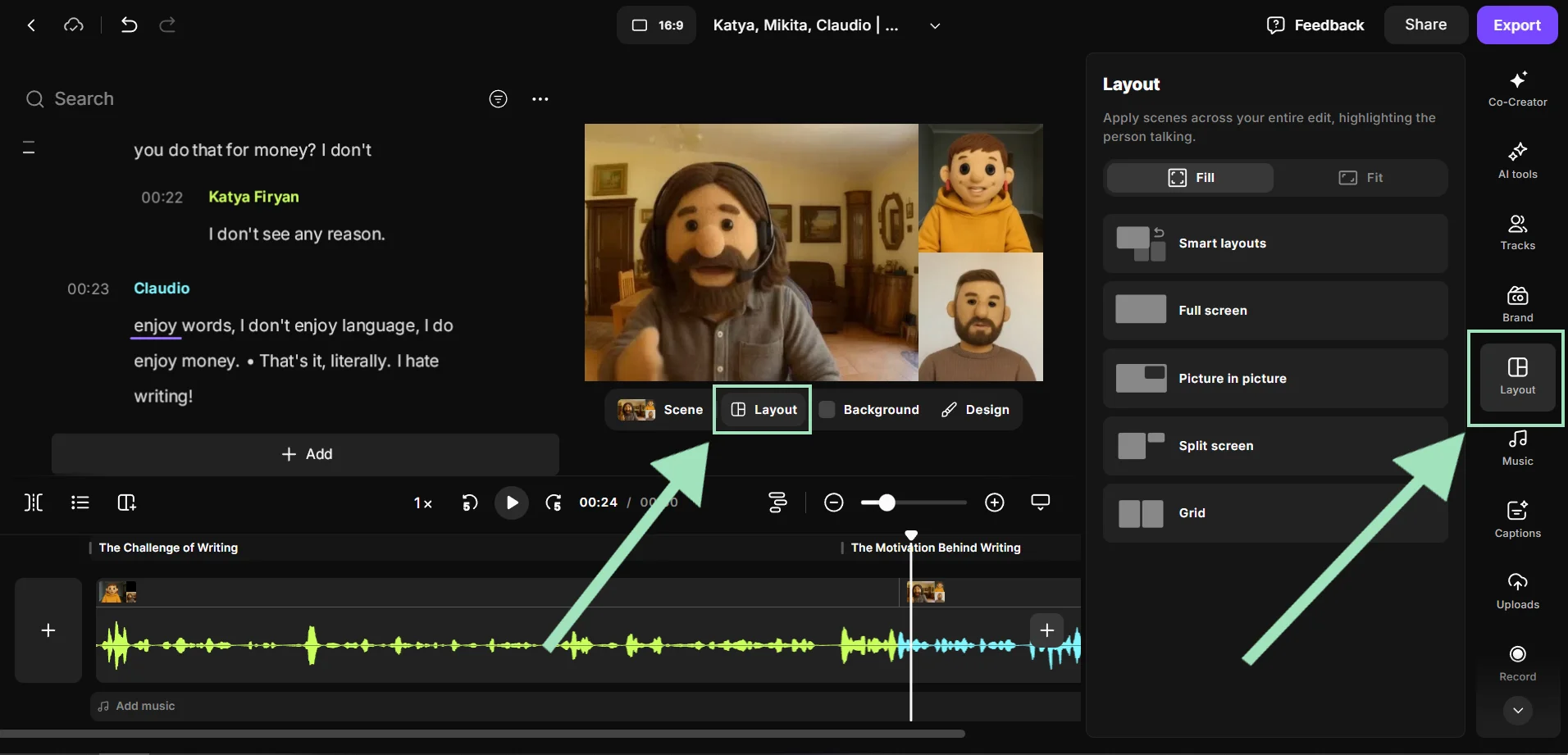The image size is (1568, 755).
Task: Open the transcript filter icon
Action: click(x=498, y=99)
